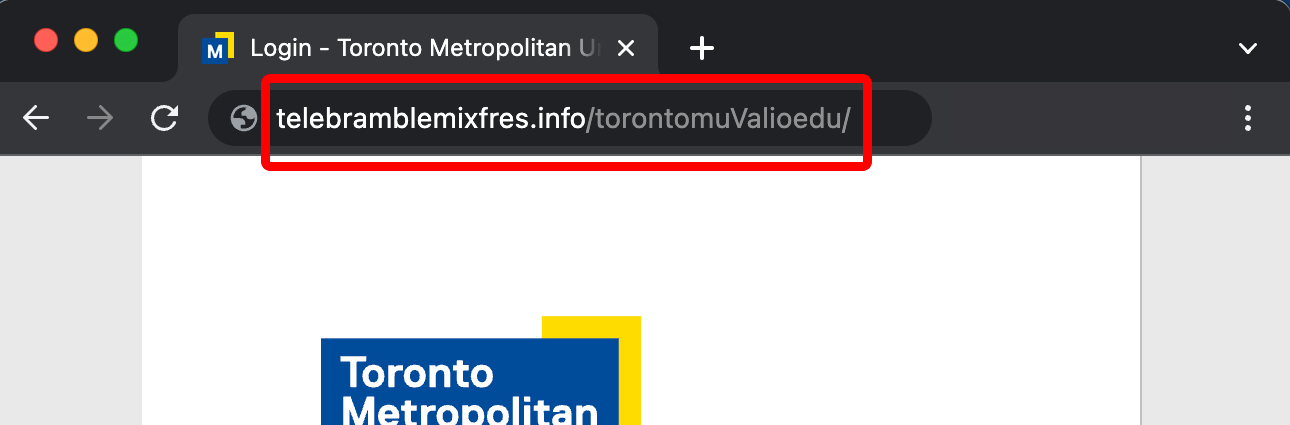The height and width of the screenshot is (425, 1290).
Task: Minimize the window with the yellow button
Action: (86, 40)
